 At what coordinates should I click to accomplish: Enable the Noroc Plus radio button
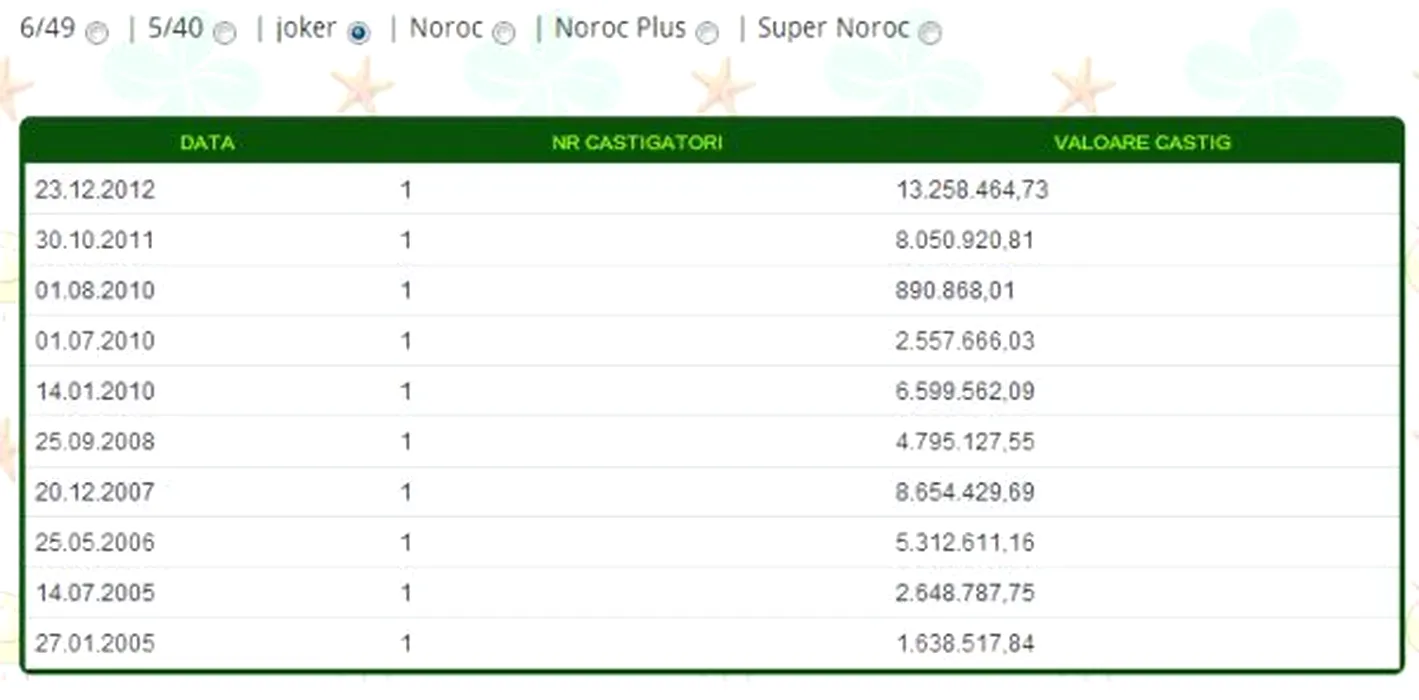coord(707,33)
